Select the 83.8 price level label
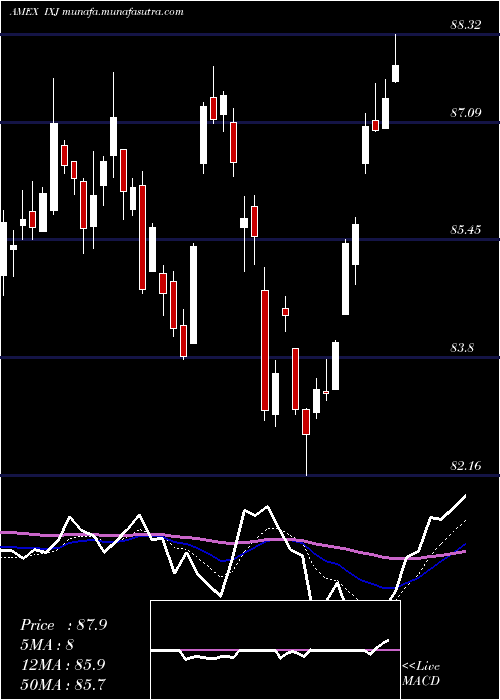 point(462,347)
